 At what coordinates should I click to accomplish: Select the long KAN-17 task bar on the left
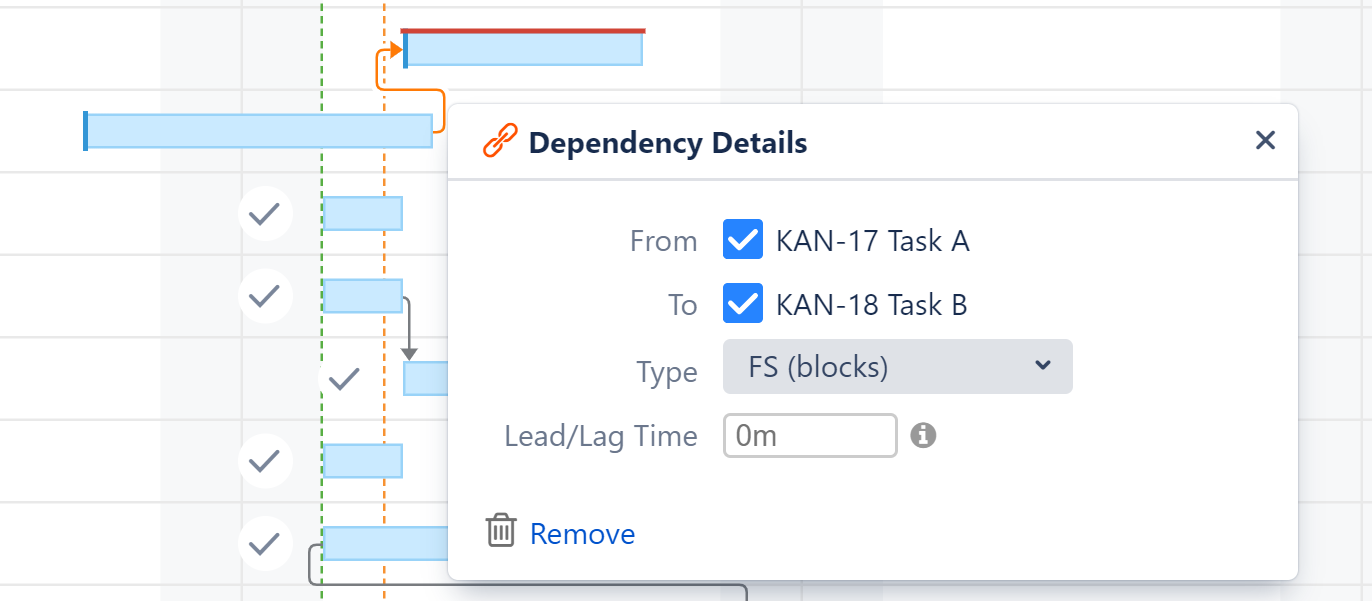tap(255, 130)
